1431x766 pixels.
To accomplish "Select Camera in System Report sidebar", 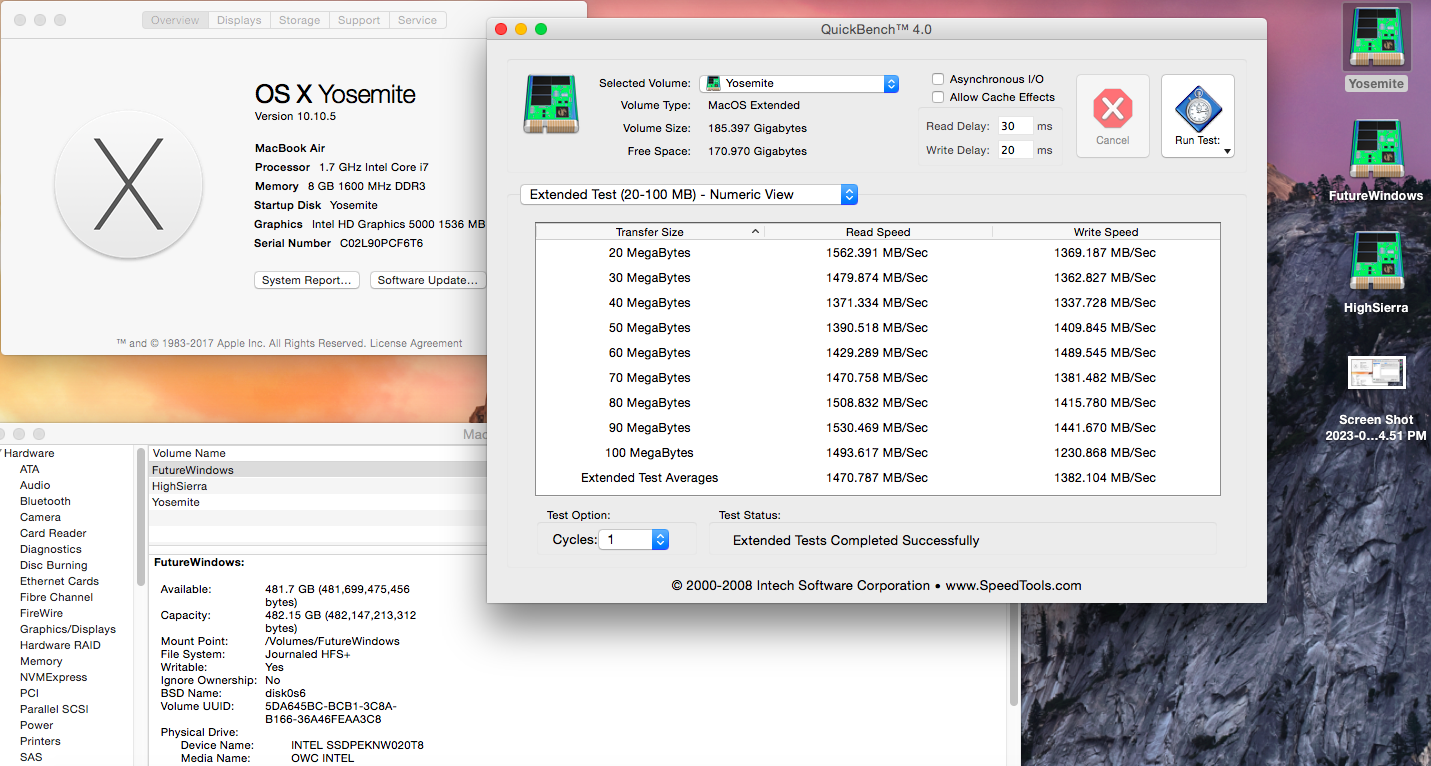I will [x=40, y=517].
